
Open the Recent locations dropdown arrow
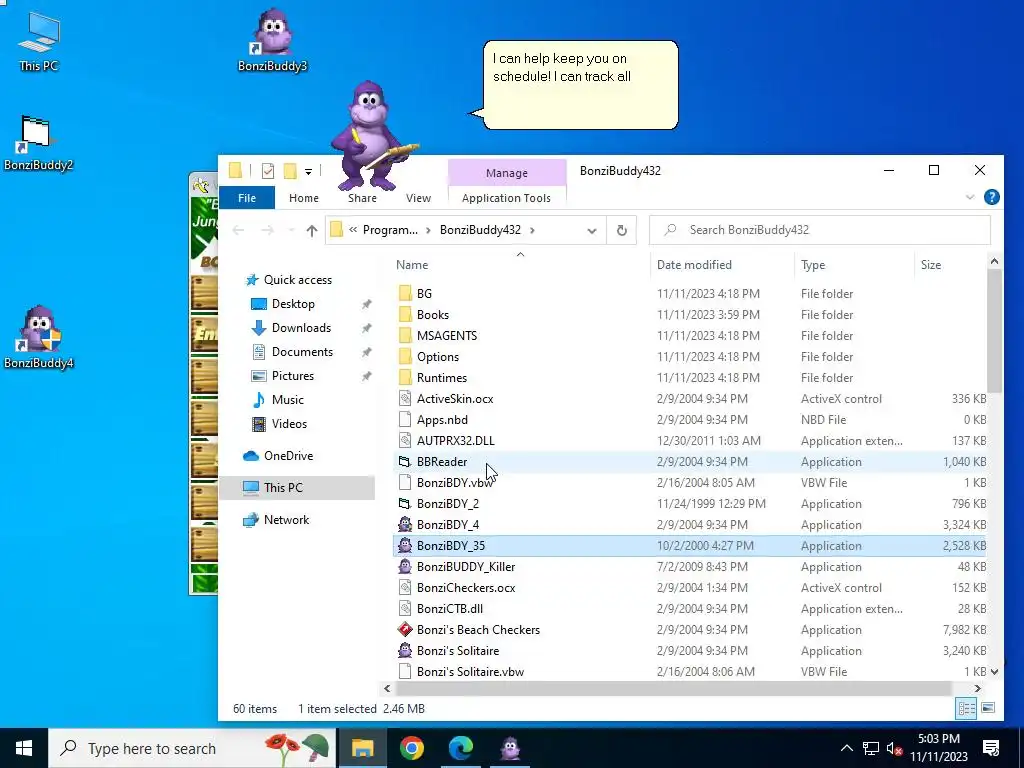pyautogui.click(x=291, y=230)
